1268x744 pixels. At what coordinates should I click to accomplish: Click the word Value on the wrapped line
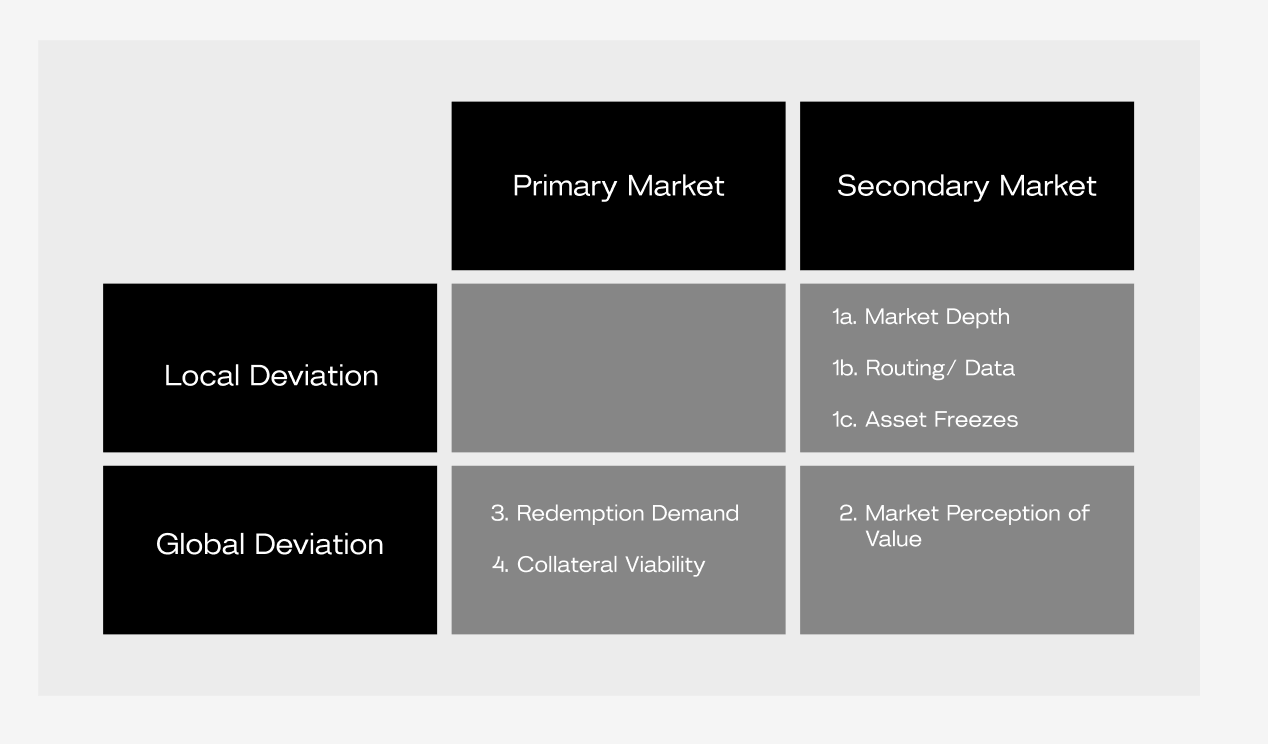pyautogui.click(x=893, y=539)
